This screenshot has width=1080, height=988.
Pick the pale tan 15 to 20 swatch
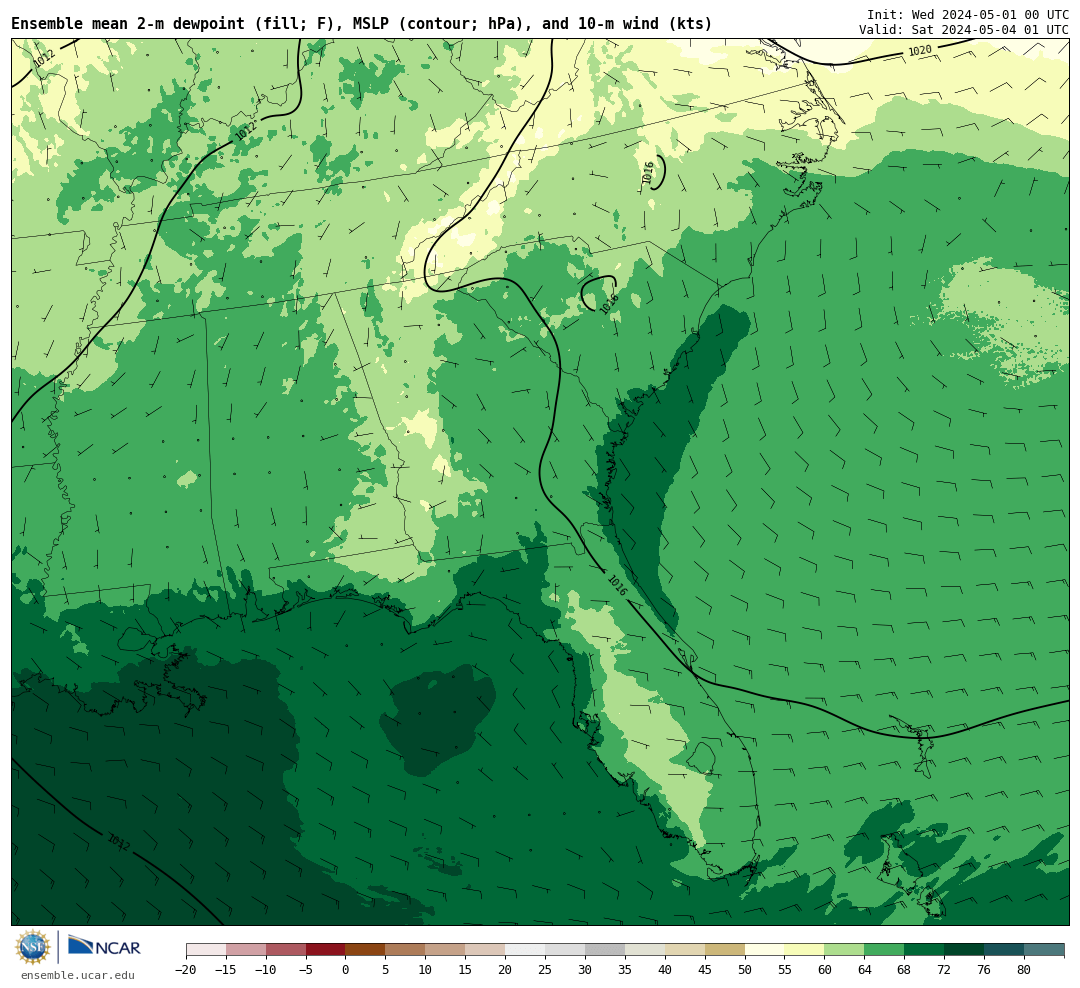486,950
